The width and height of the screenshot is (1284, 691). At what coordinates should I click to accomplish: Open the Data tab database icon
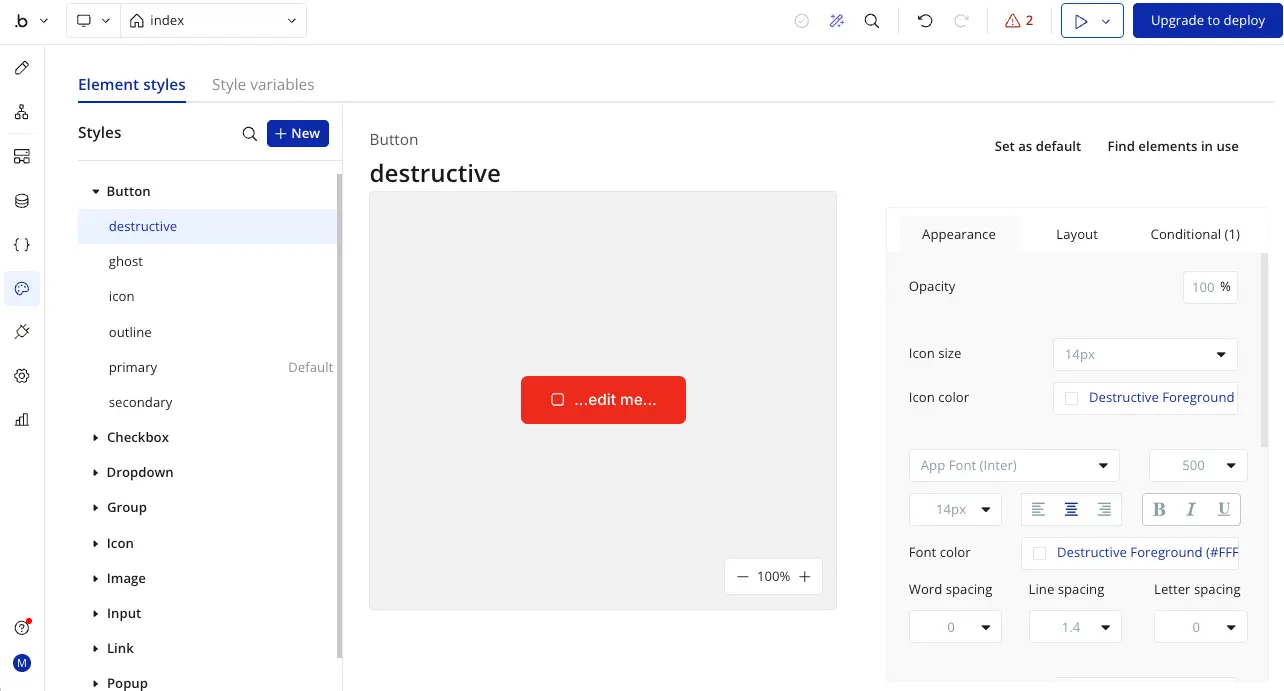[22, 200]
